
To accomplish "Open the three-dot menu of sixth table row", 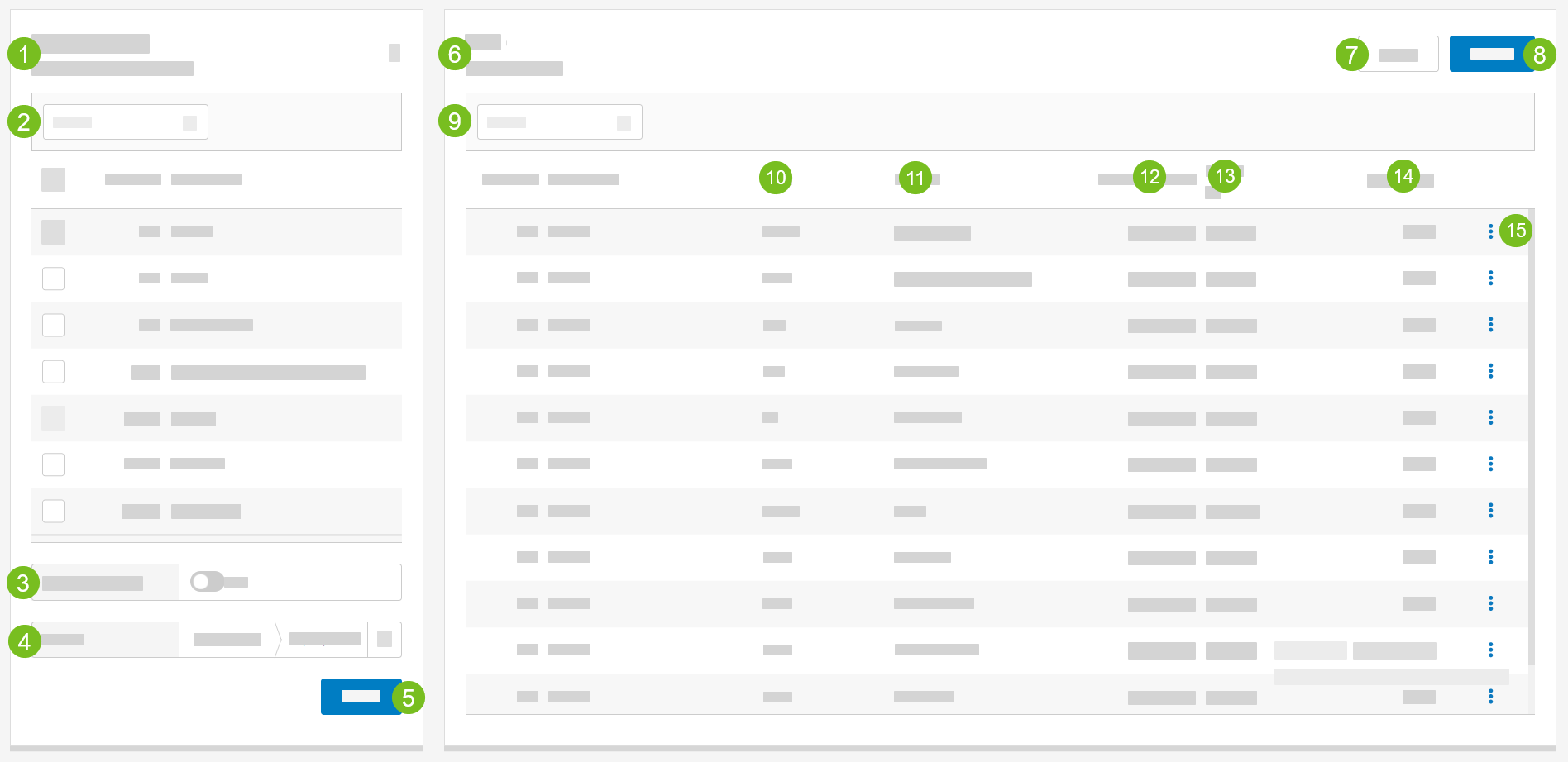I will [1491, 464].
